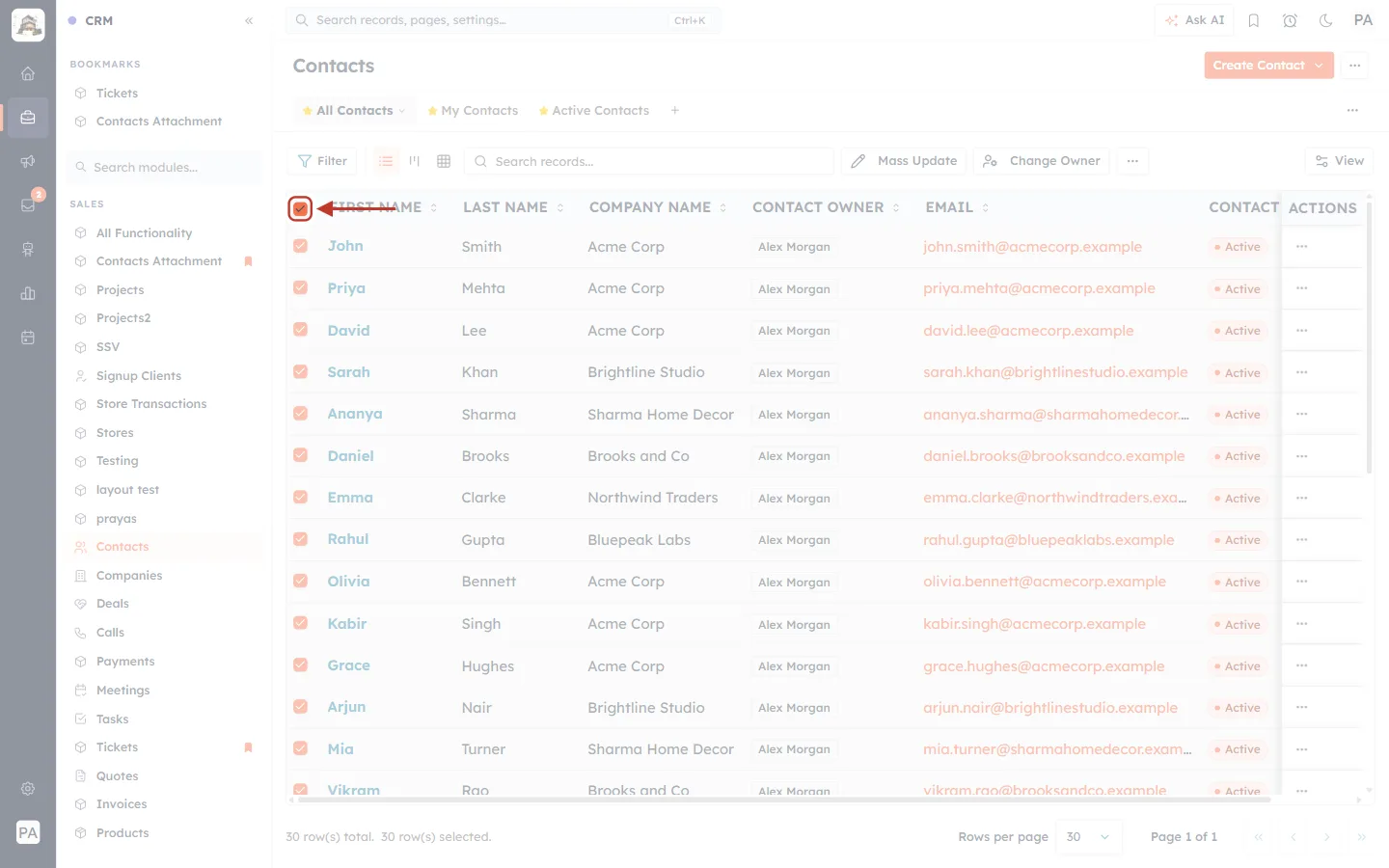Viewport: 1389px width, 868px height.
Task: Open the bookmark icon in top bar
Action: coord(1254,20)
